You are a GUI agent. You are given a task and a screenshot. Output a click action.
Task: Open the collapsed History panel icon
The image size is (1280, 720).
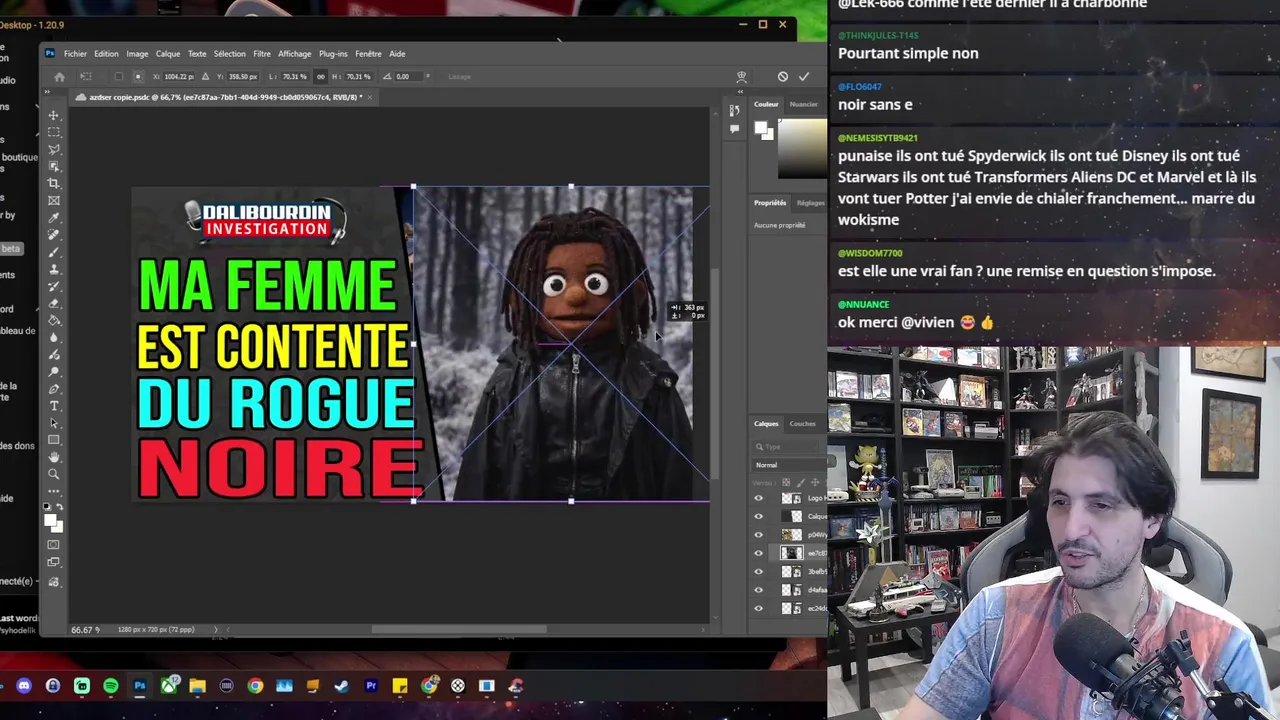coord(734,110)
